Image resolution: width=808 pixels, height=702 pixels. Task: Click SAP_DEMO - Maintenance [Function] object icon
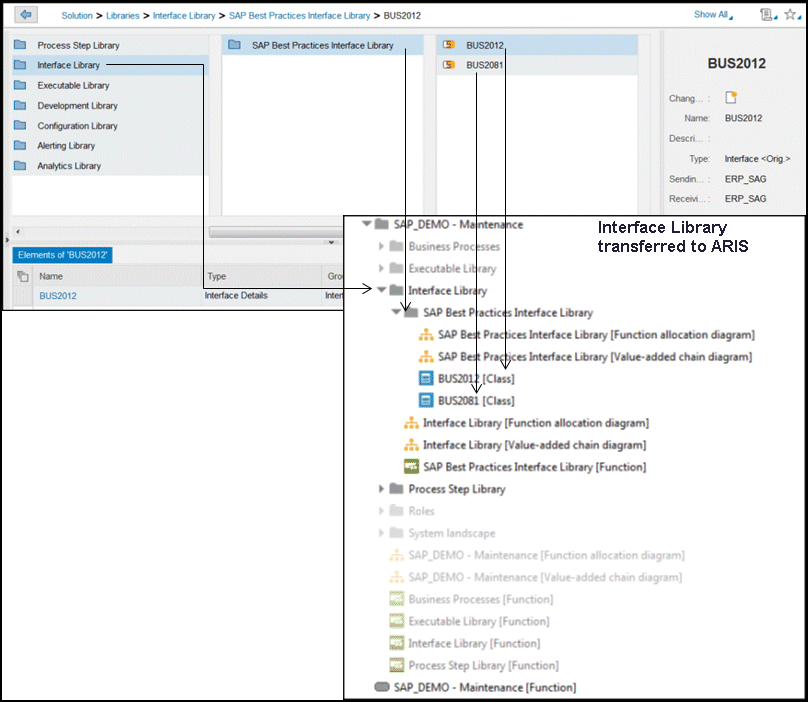(x=382, y=687)
